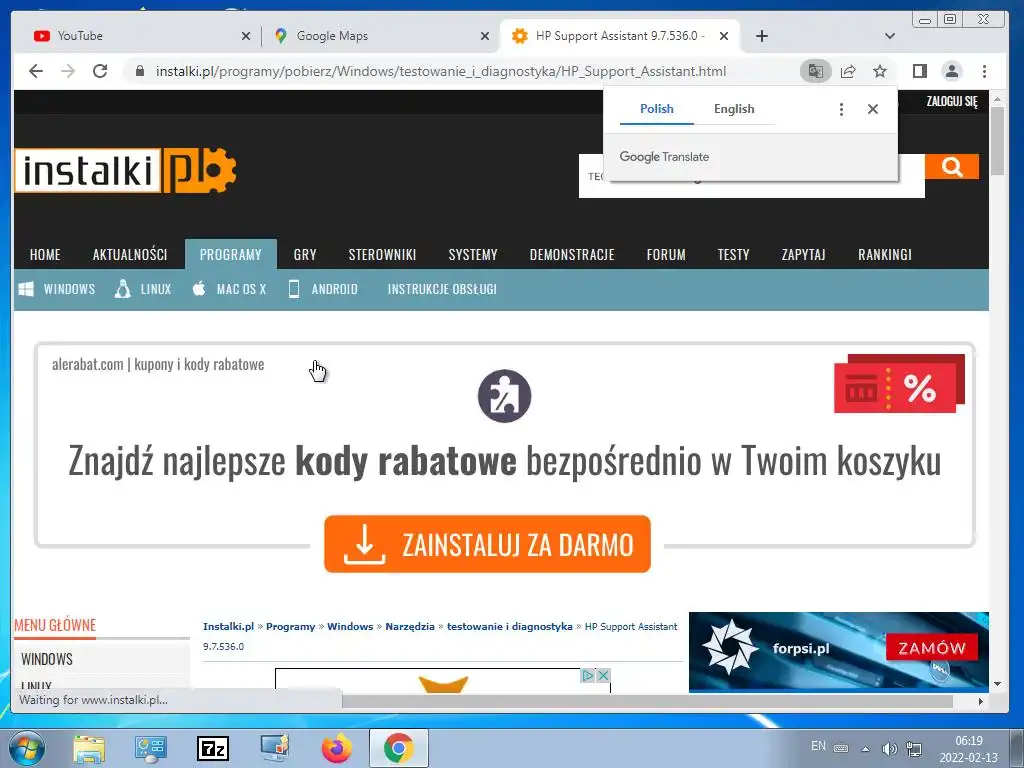Open the HOME menu item
The width and height of the screenshot is (1024, 768).
pos(45,255)
